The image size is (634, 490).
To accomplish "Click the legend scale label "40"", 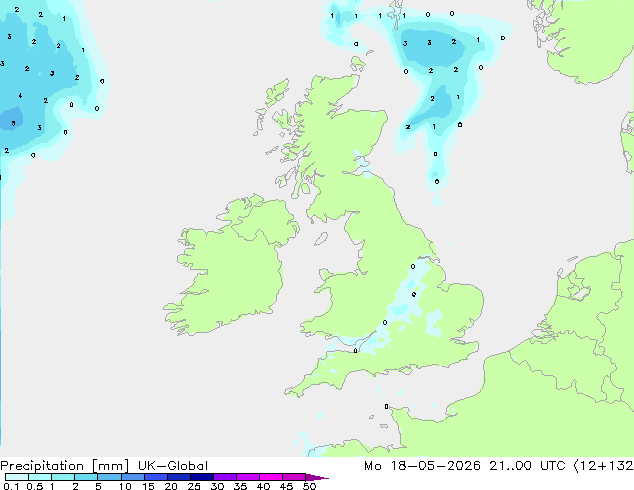I will [263, 486].
